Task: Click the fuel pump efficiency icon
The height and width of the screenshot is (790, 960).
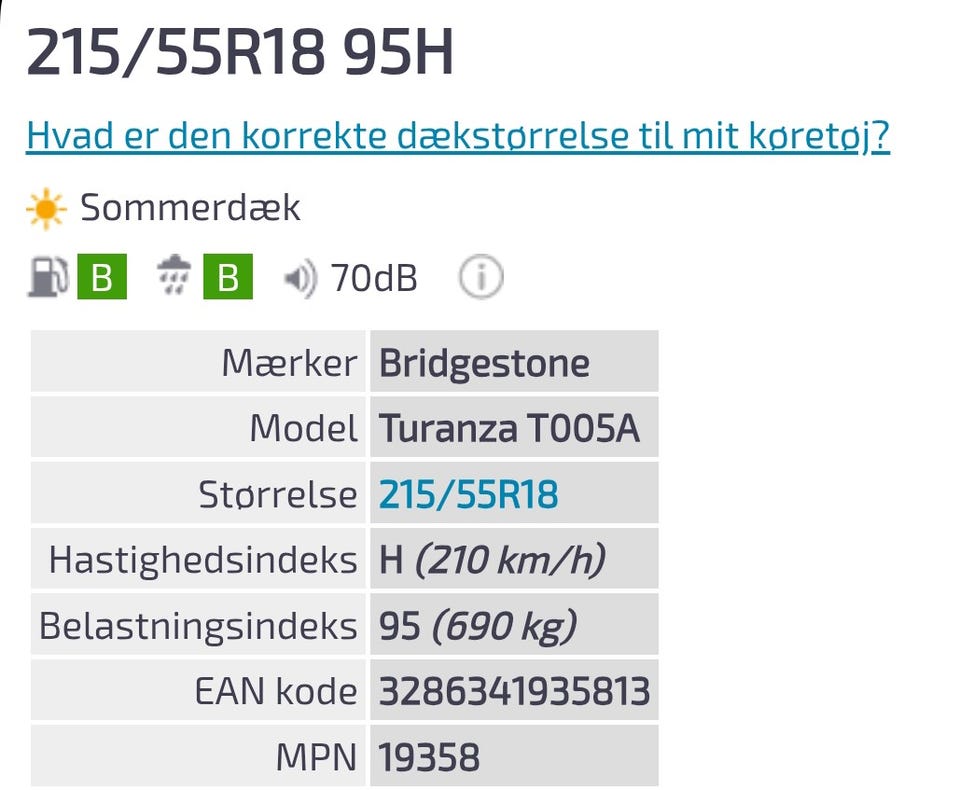Action: [46, 279]
